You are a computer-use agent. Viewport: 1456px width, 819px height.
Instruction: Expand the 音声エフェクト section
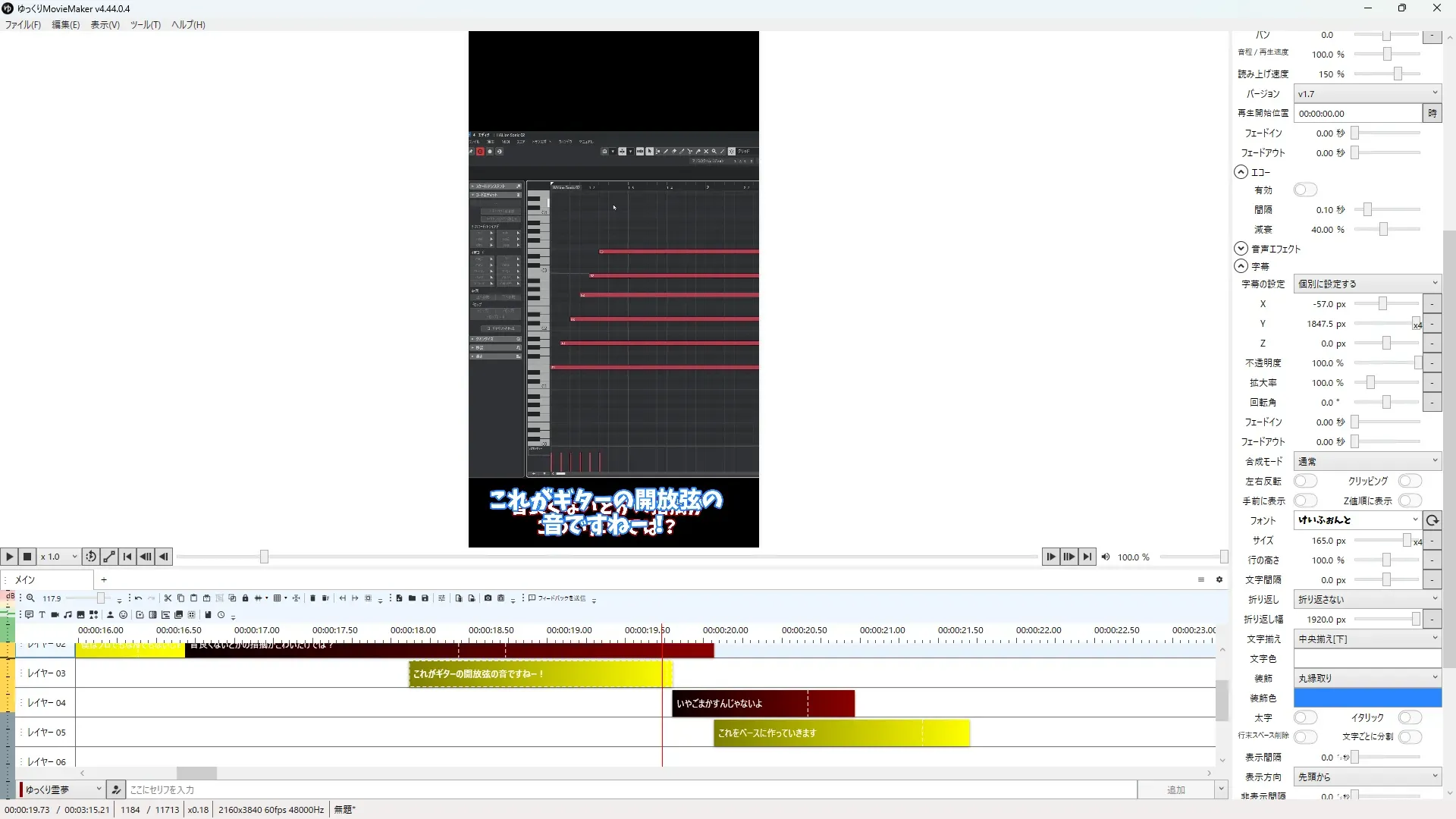1241,249
